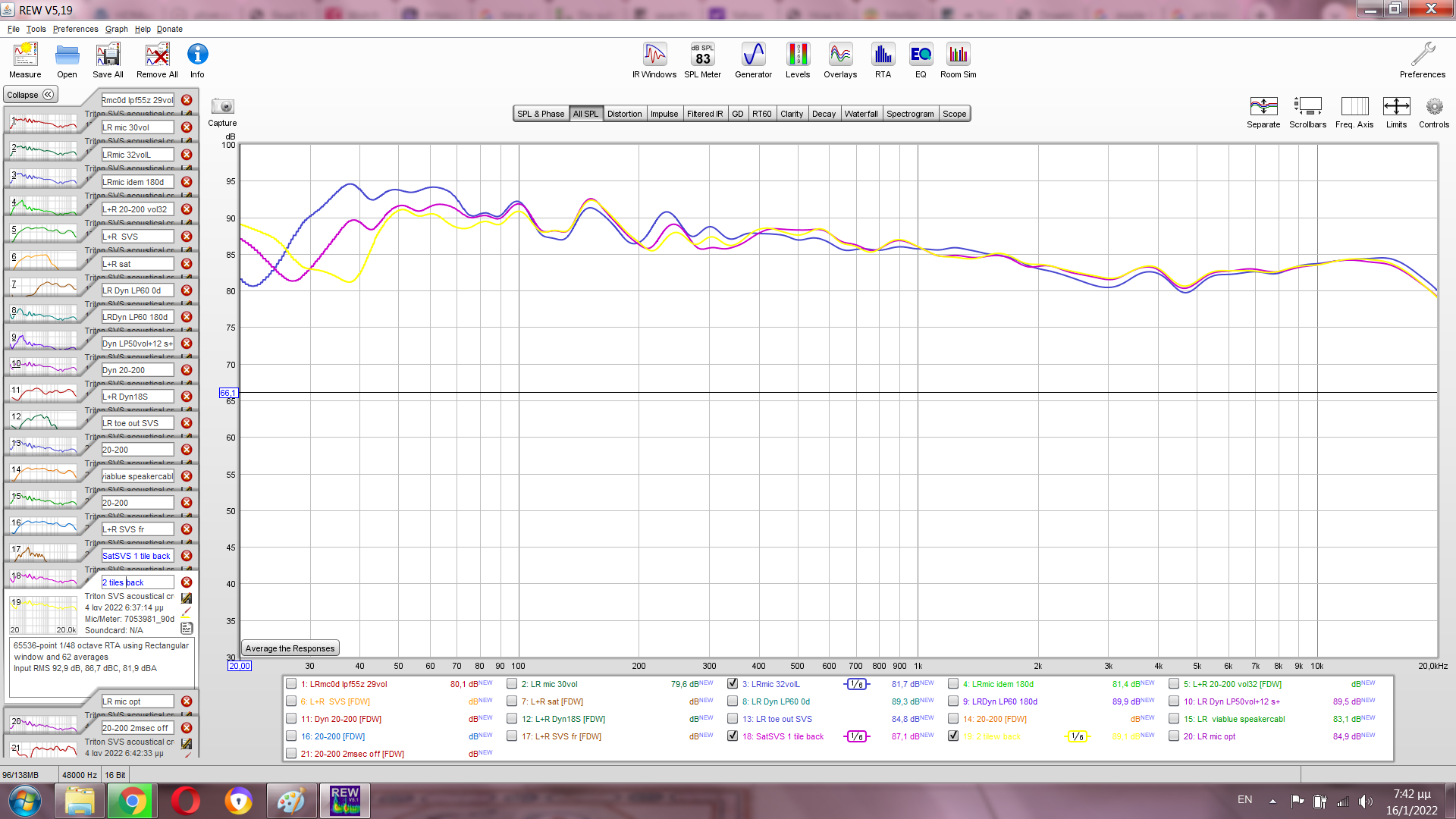Click the 20,00 frequency axis start field
This screenshot has height=819, width=1456.
pyautogui.click(x=239, y=666)
